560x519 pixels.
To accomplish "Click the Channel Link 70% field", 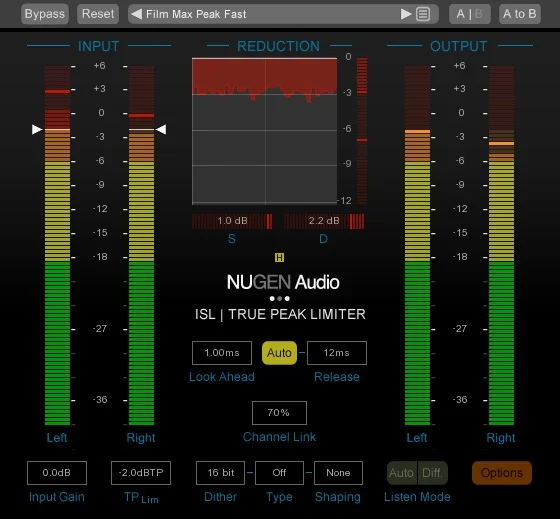I will tap(279, 413).
